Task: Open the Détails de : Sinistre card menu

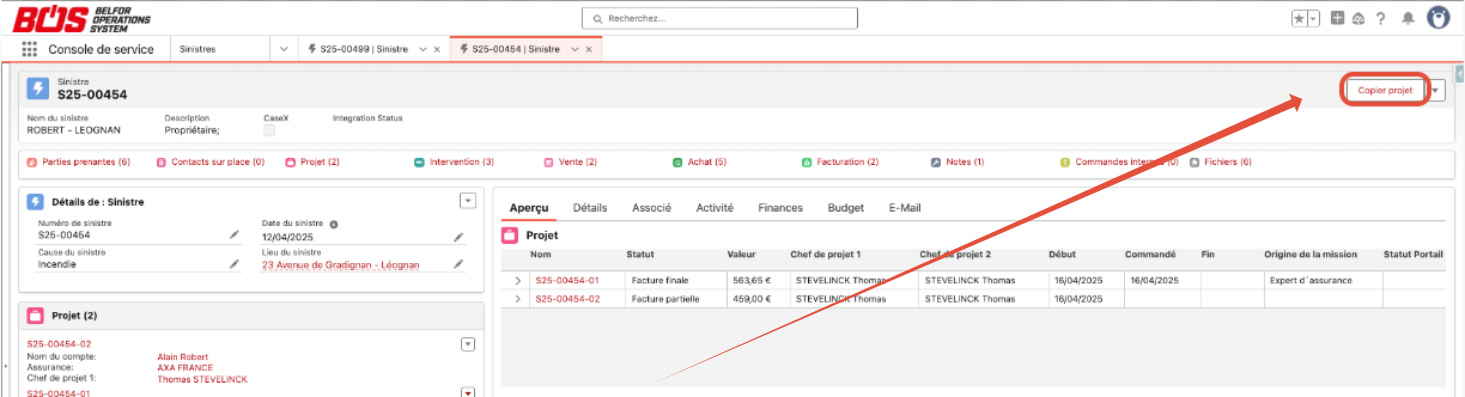Action: [467, 201]
